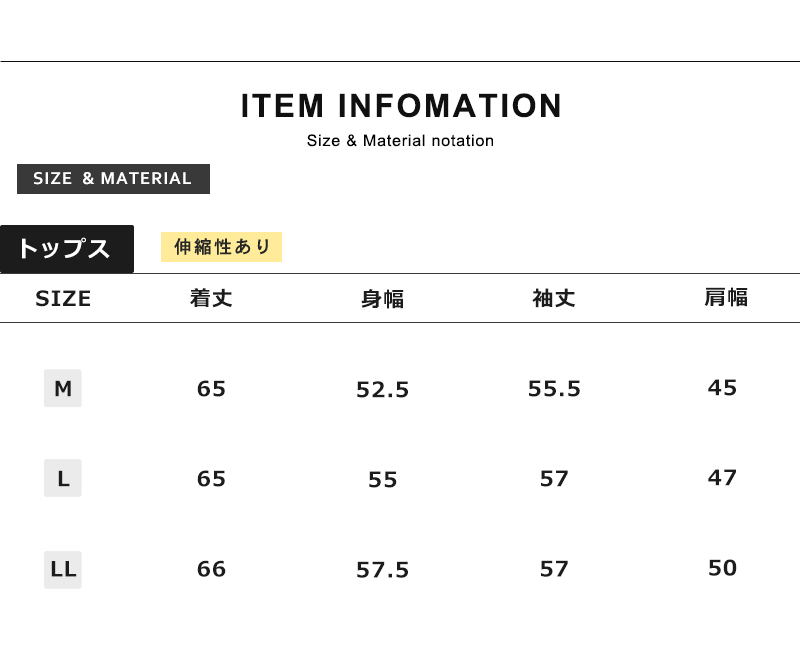Click the 52.5 body width value
Viewport: 800px width, 650px height.
[383, 390]
